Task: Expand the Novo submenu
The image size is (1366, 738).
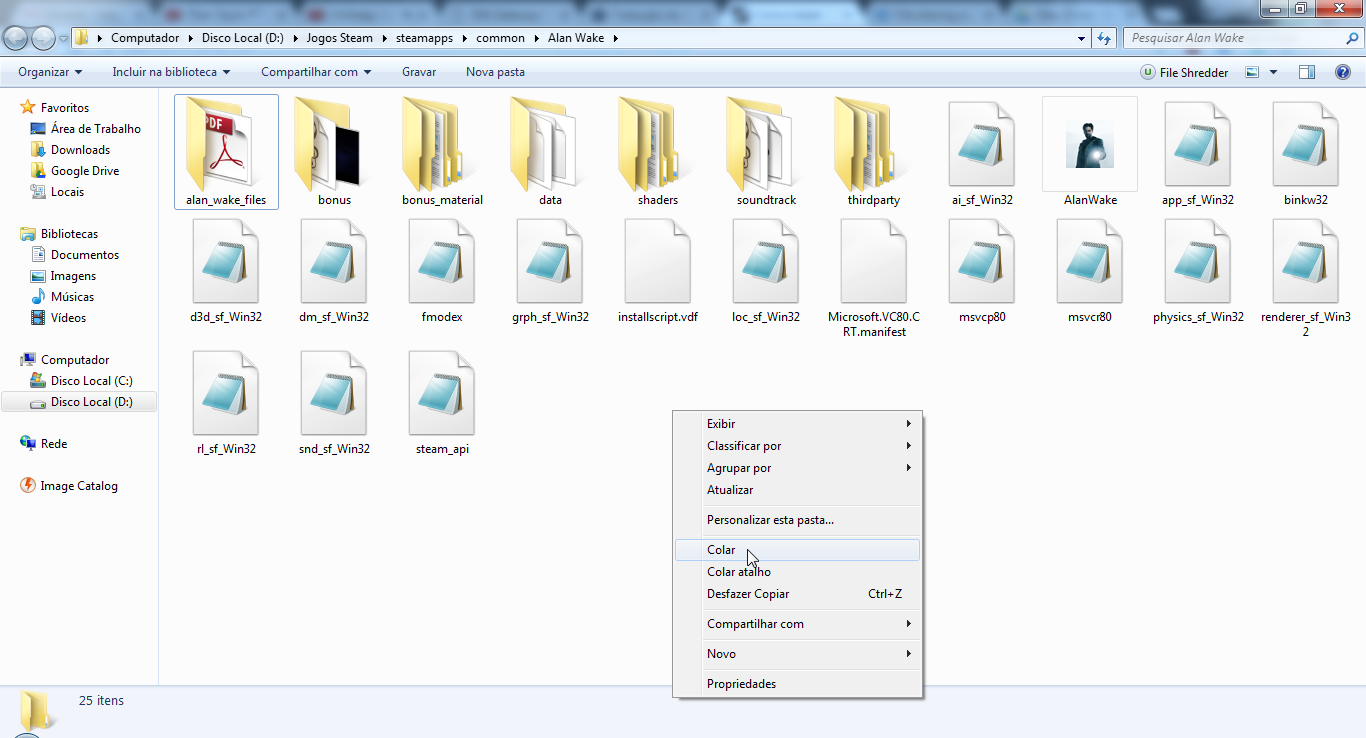Action: coord(798,654)
